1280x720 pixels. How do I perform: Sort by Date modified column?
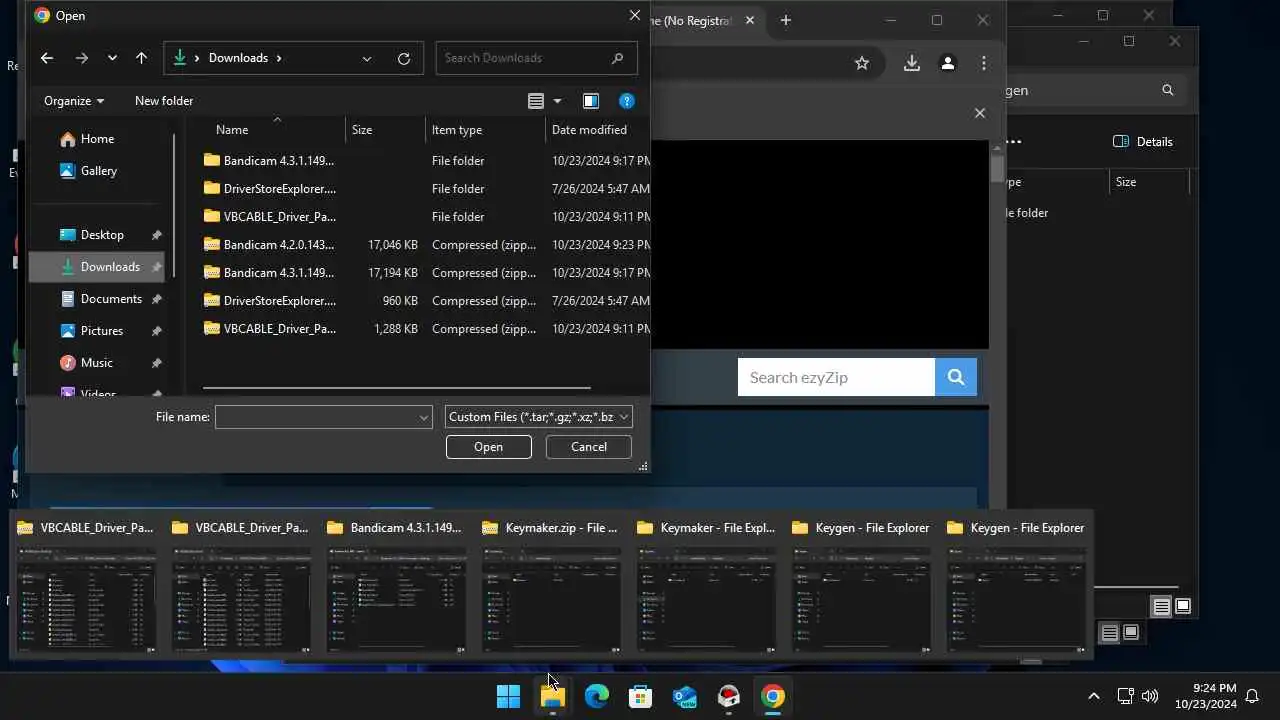590,130
